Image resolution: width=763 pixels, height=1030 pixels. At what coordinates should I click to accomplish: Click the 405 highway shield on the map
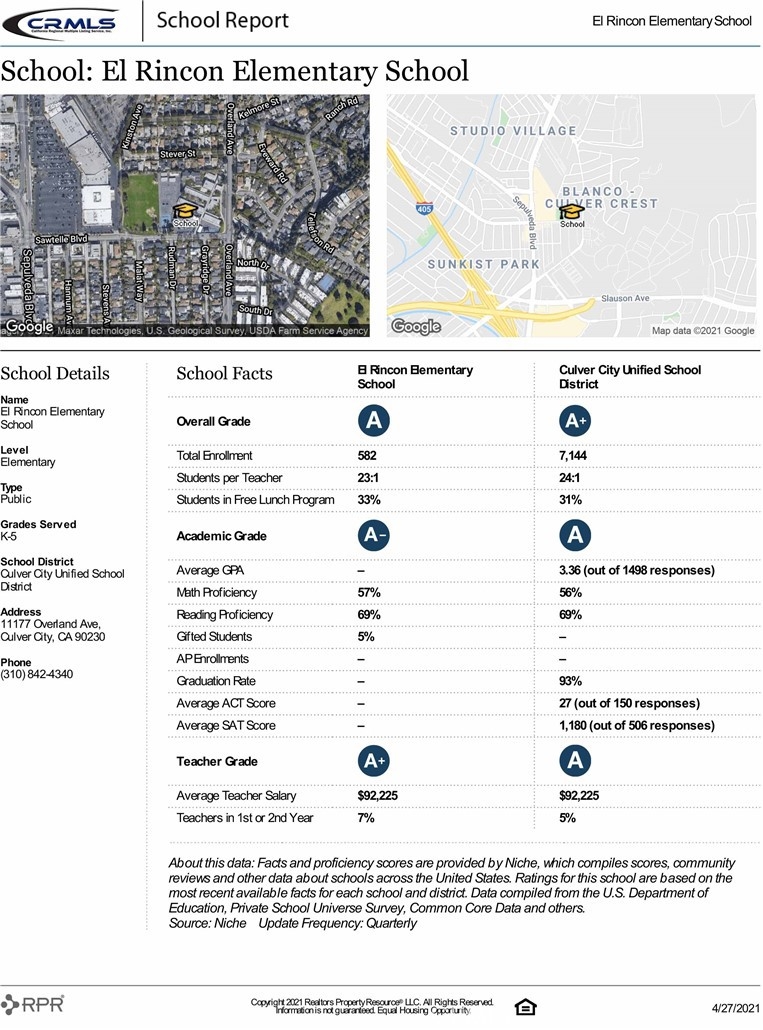pos(423,208)
